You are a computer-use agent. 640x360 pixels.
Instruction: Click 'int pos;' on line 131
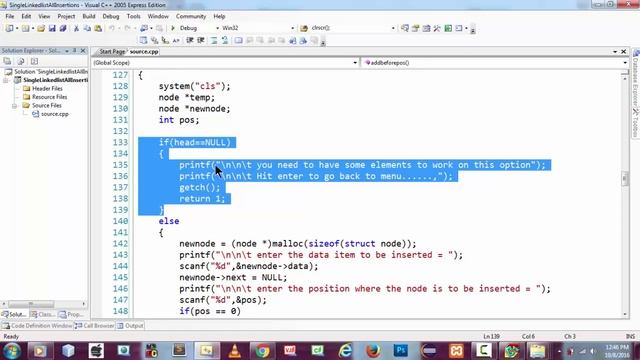(x=179, y=120)
